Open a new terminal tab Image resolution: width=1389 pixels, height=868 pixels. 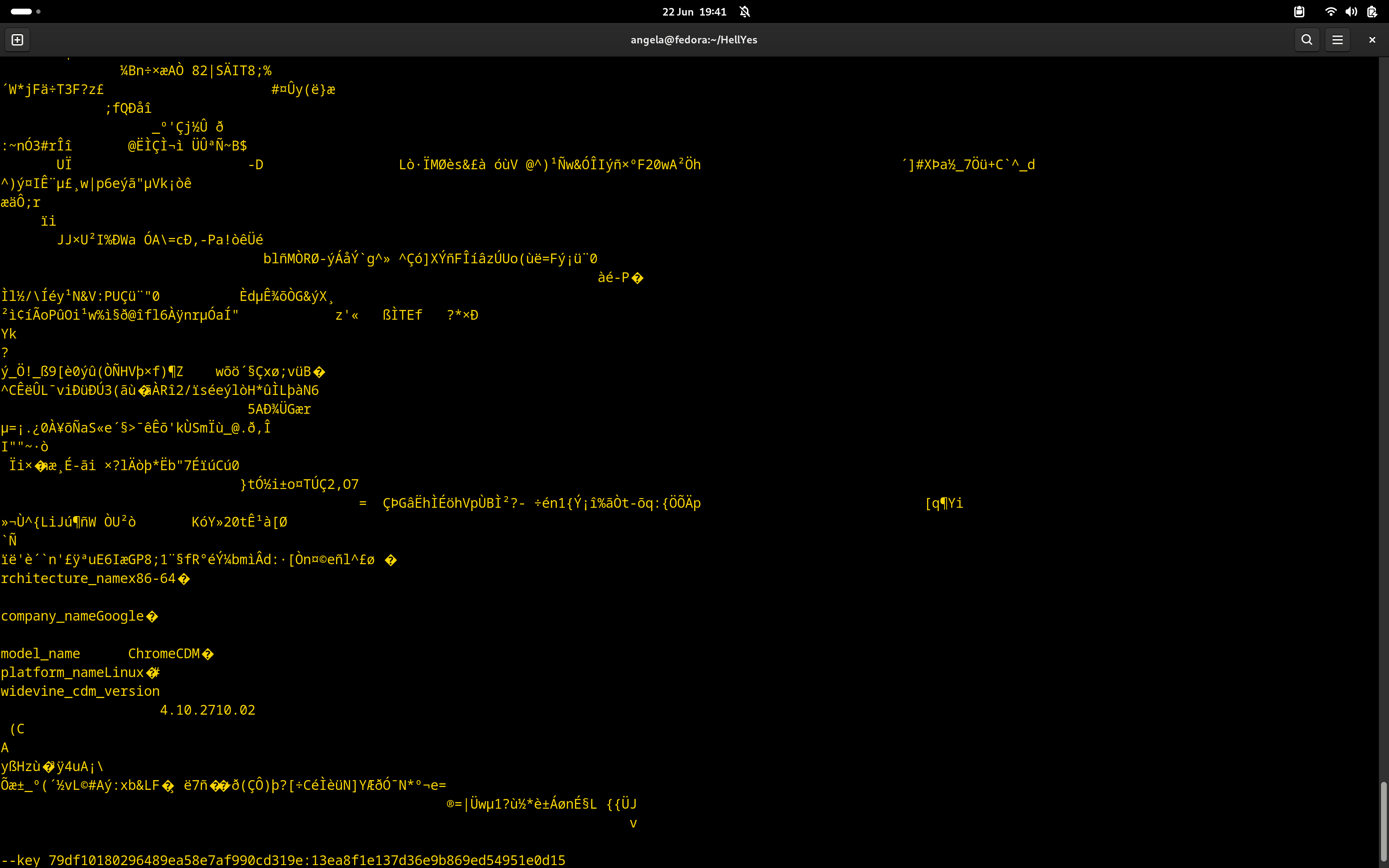click(x=17, y=40)
